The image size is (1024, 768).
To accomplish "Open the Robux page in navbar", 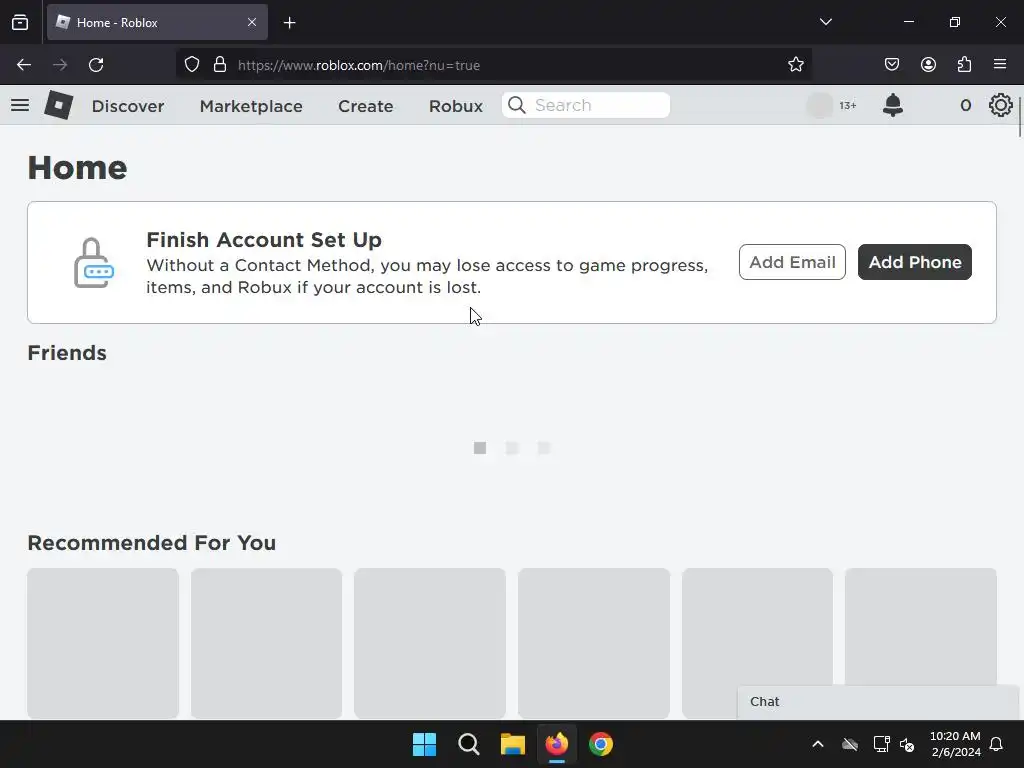I will click(x=456, y=106).
